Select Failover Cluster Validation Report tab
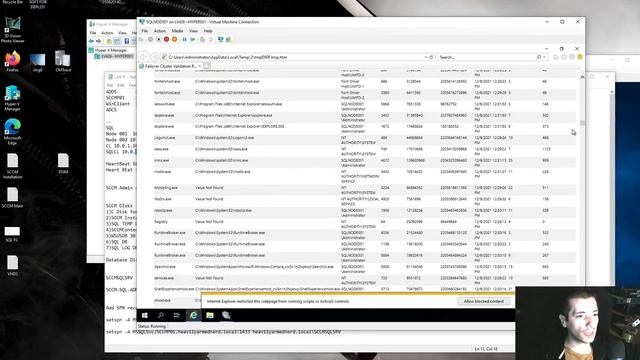The width and height of the screenshot is (640, 360). click(170, 66)
